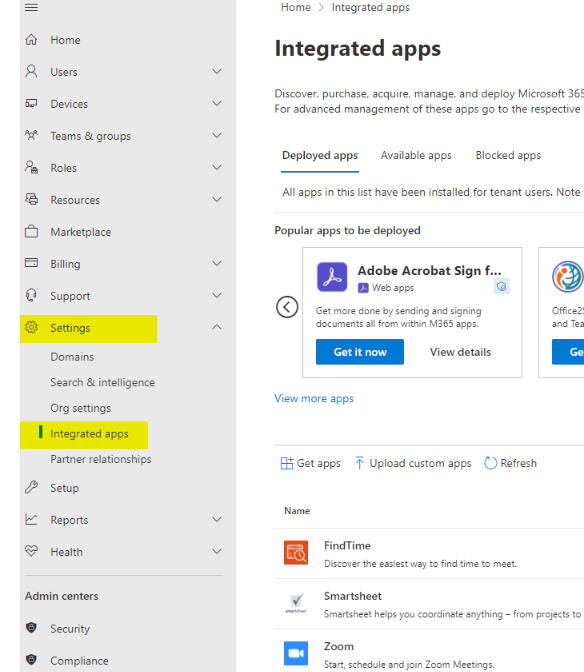Open Domains under Settings
The width and height of the screenshot is (584, 672).
coord(72,357)
